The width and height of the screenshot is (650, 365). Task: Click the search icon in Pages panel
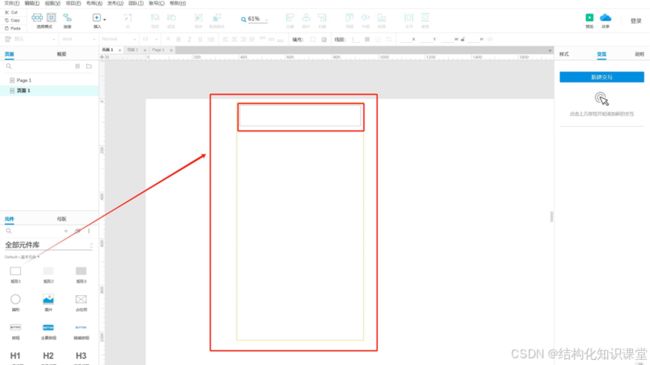pos(9,66)
